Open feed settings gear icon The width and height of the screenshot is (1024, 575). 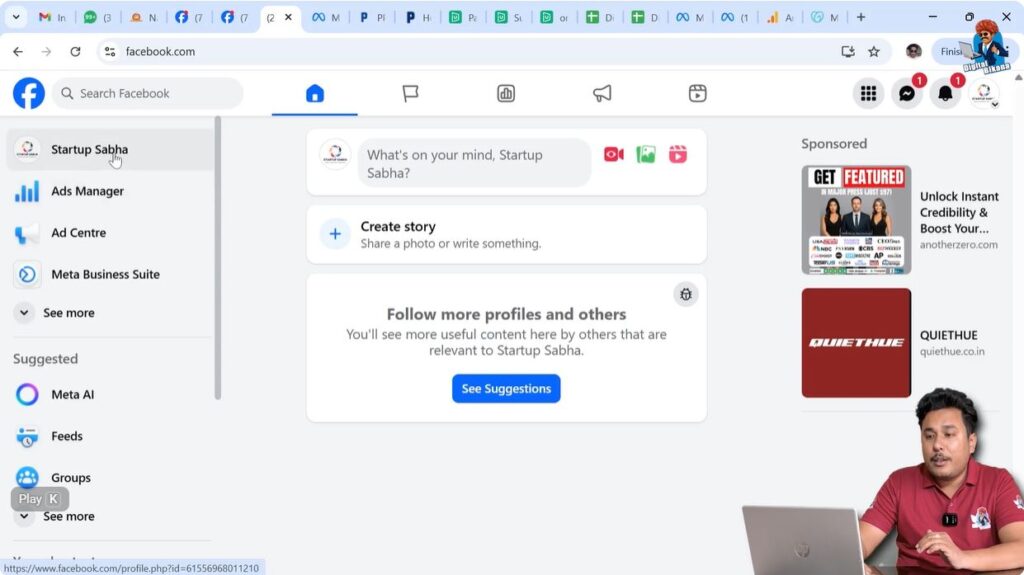click(686, 294)
